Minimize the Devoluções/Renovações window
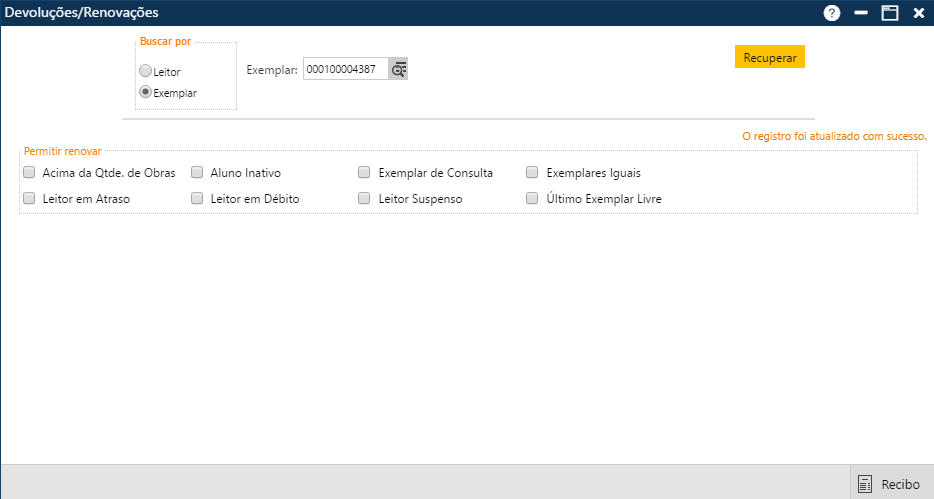The image size is (934, 499). 860,13
